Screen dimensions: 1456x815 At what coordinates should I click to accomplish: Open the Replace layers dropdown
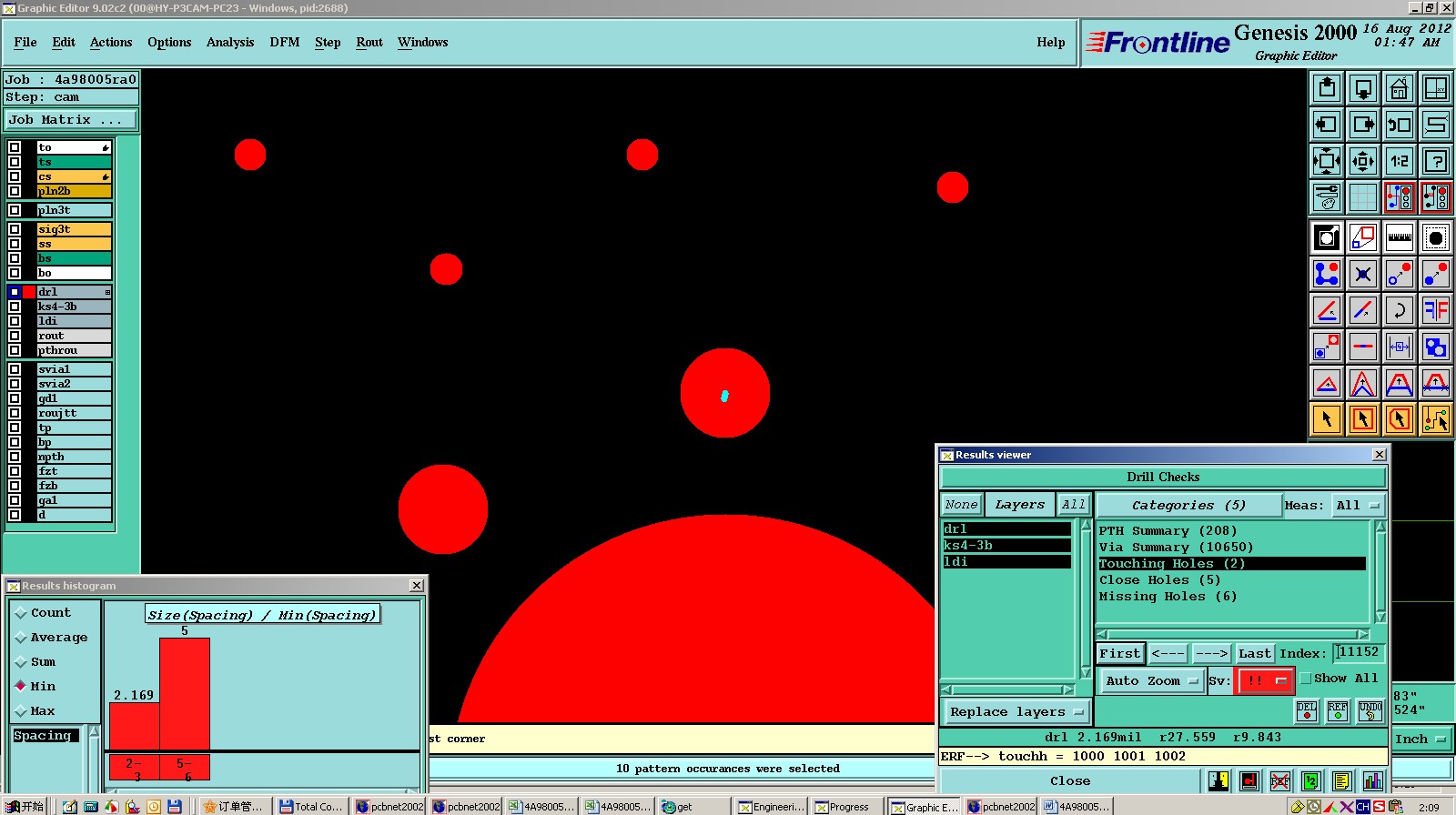[x=1016, y=712]
